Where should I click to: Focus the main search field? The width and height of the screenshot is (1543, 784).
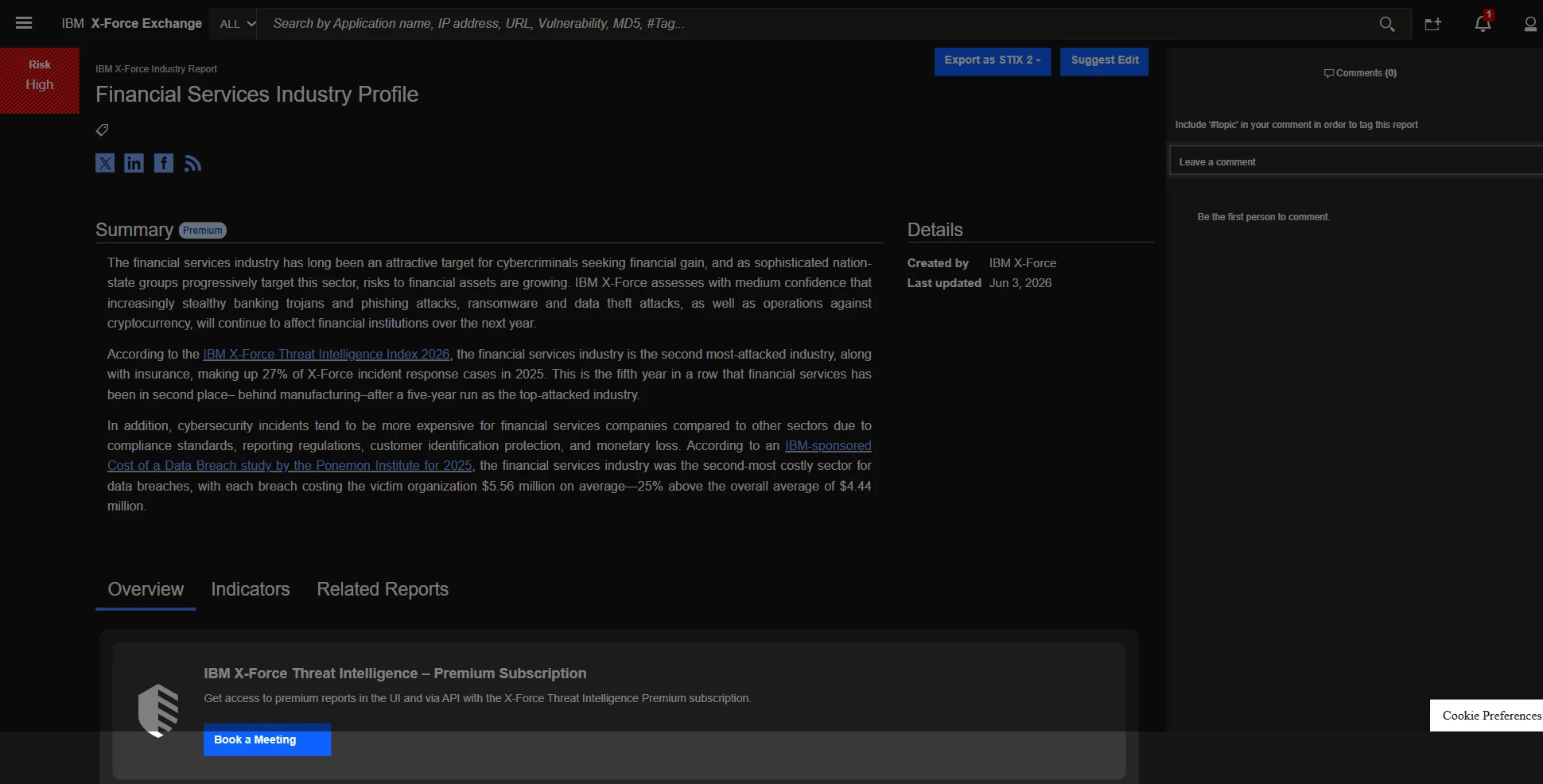tap(819, 24)
